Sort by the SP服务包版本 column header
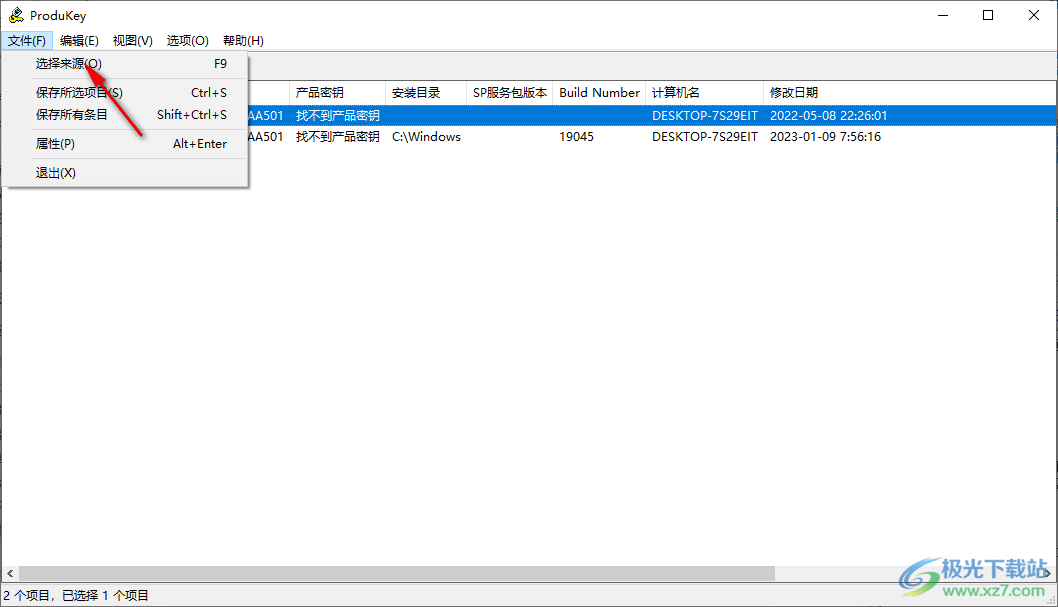 tap(509, 92)
